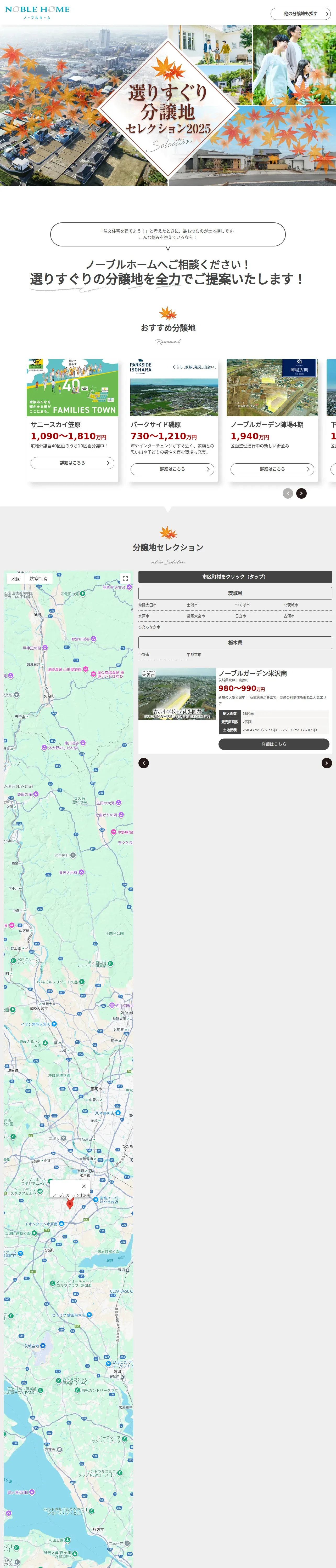
Task: Click the 生田の大滝 map marker
Action: pyautogui.click(x=118, y=803)
